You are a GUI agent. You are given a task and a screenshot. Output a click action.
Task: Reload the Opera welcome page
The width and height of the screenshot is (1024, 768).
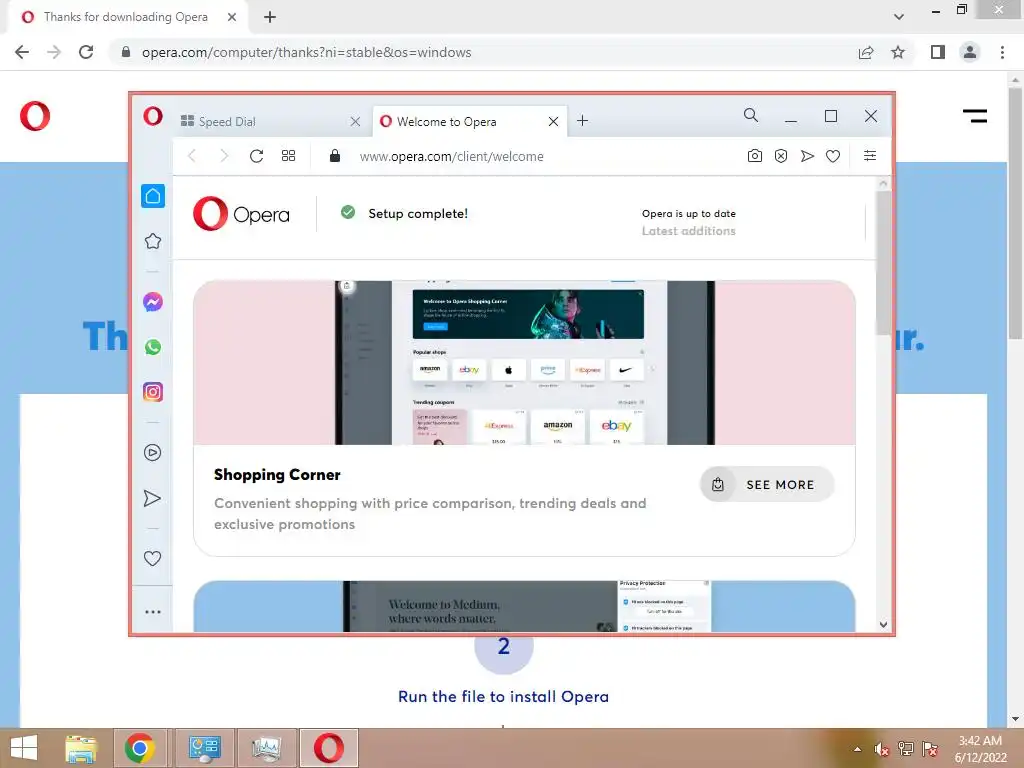tap(257, 156)
